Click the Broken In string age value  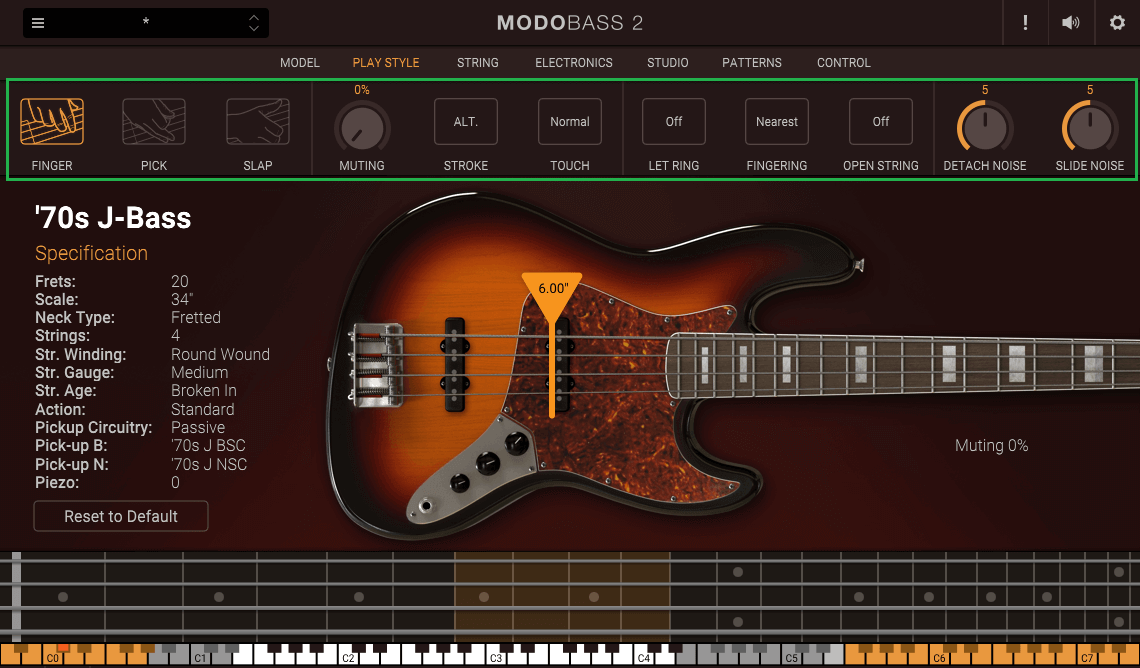204,390
